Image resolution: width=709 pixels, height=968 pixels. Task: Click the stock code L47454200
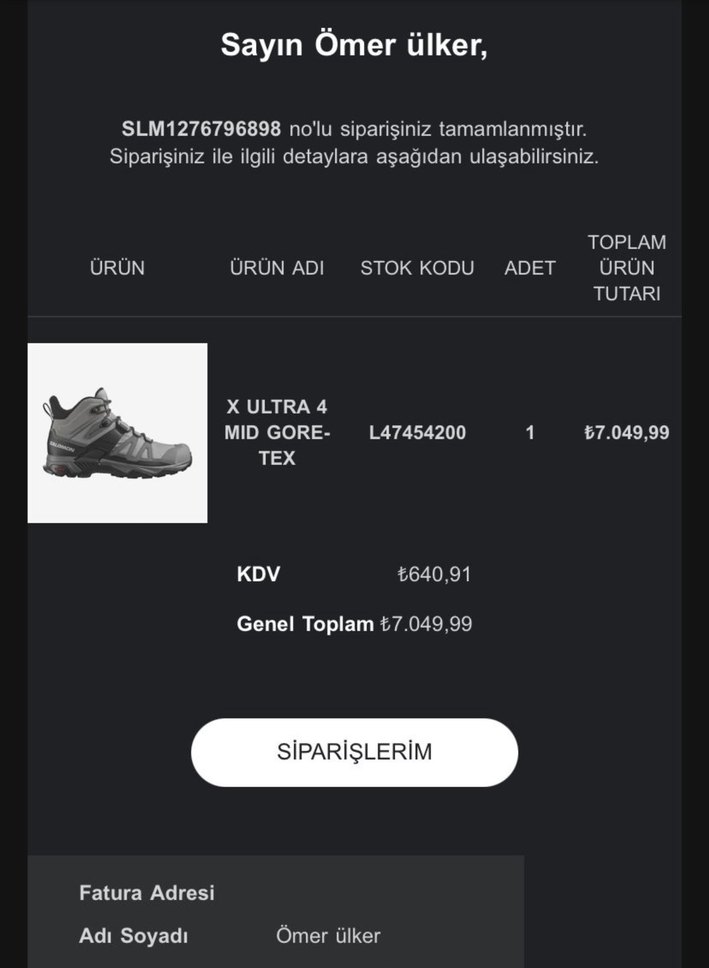point(417,433)
